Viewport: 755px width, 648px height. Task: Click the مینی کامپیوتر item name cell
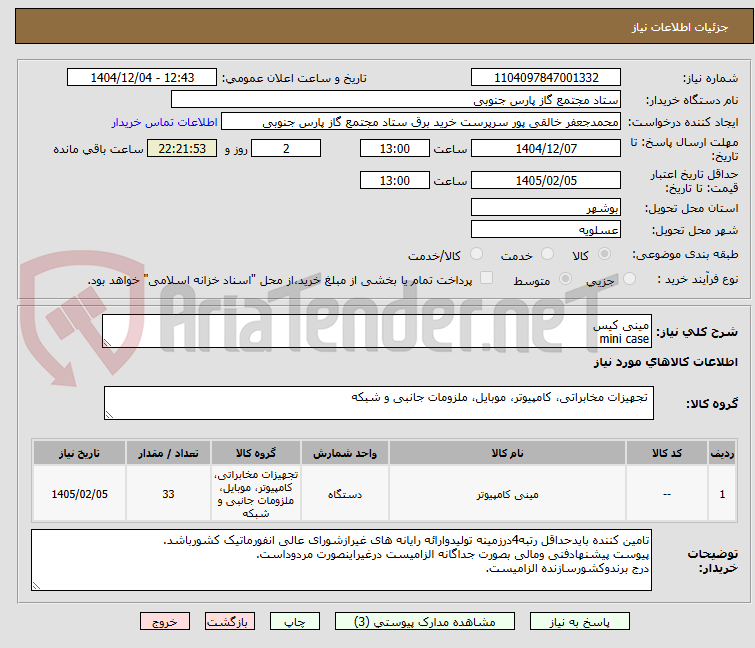(x=508, y=494)
